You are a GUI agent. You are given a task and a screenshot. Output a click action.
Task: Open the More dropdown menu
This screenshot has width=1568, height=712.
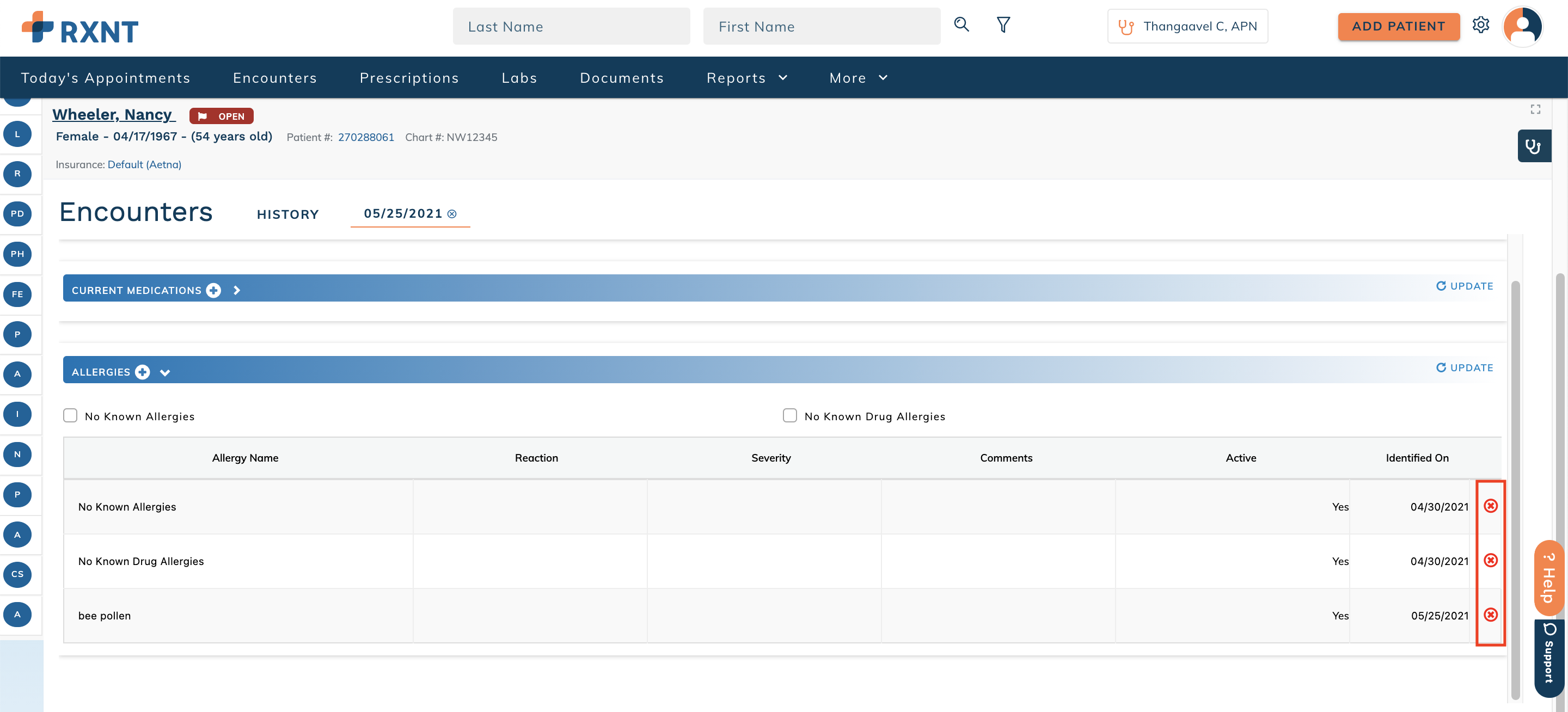858,78
